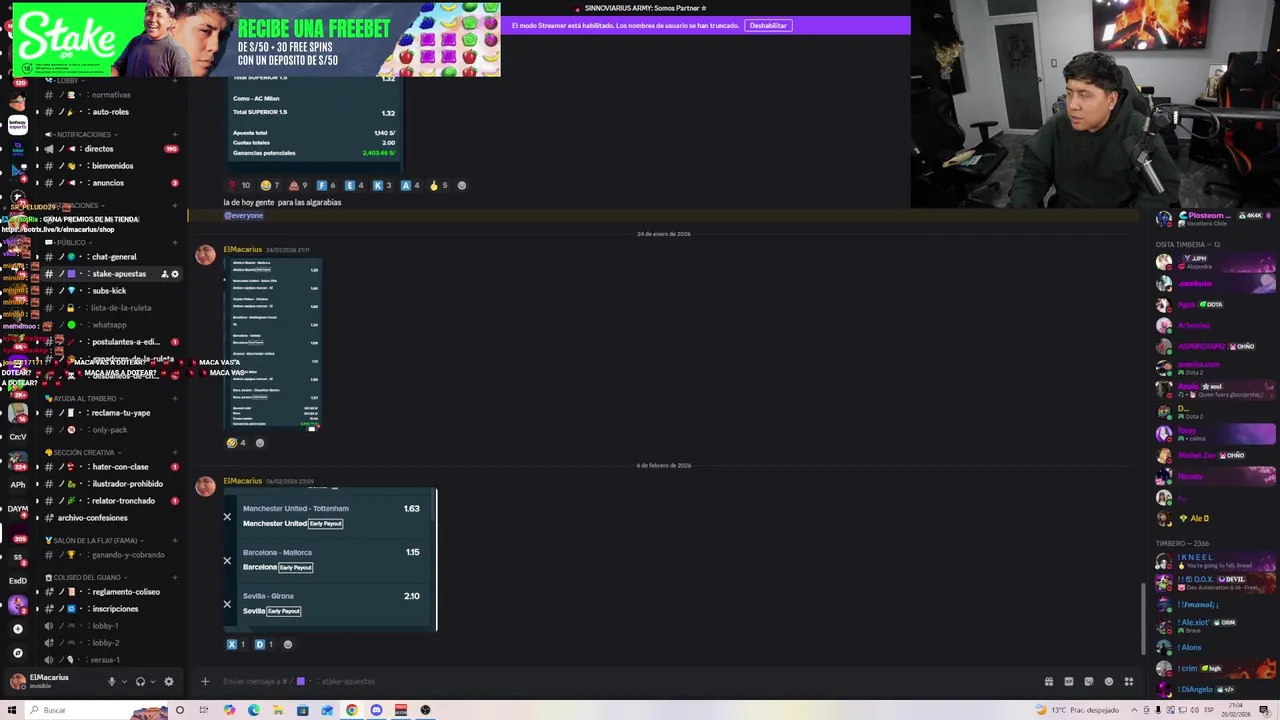Viewport: 1280px width, 720px height.
Task: Open the ElMacarius user profile panel
Action: [50, 681]
